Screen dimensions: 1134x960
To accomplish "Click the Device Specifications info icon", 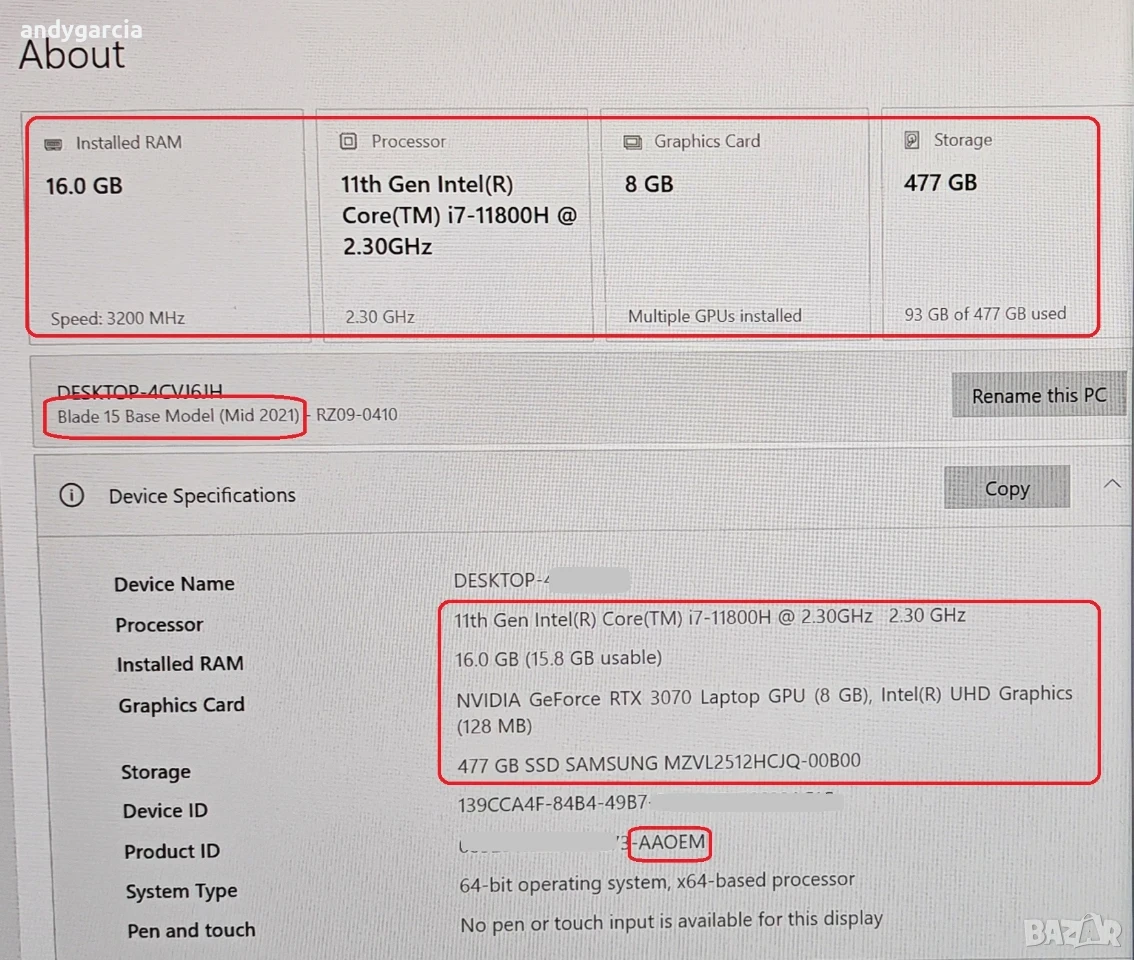I will (72, 496).
